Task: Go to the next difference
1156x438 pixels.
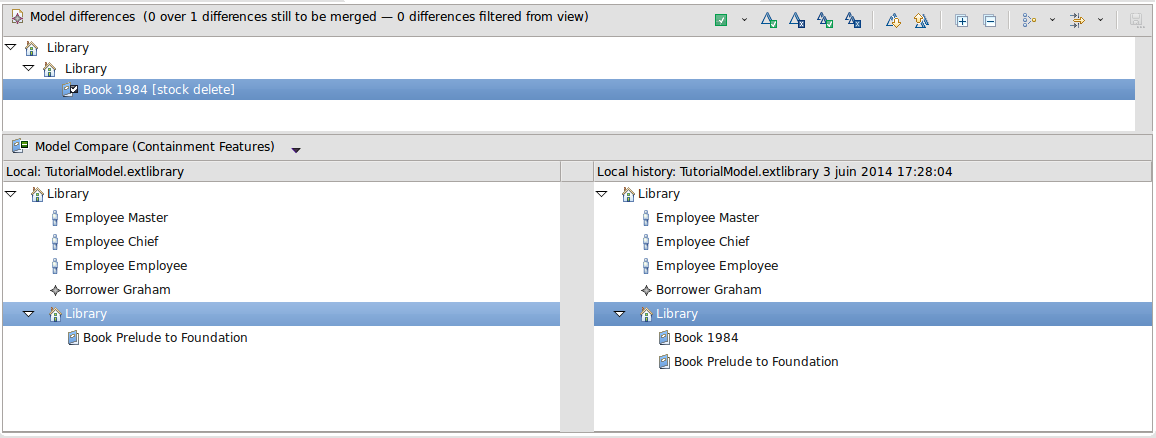Action: coord(893,20)
